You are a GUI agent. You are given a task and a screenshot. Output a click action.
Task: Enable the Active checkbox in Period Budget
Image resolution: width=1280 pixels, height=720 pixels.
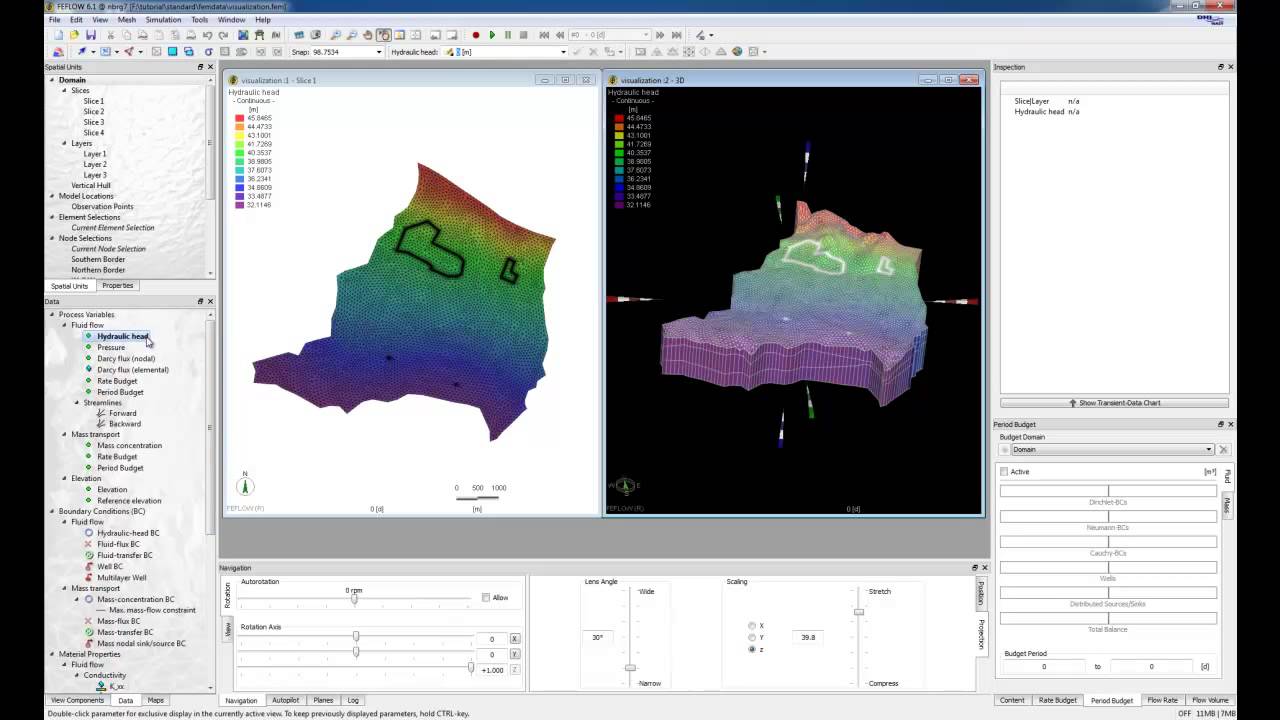[1004, 472]
